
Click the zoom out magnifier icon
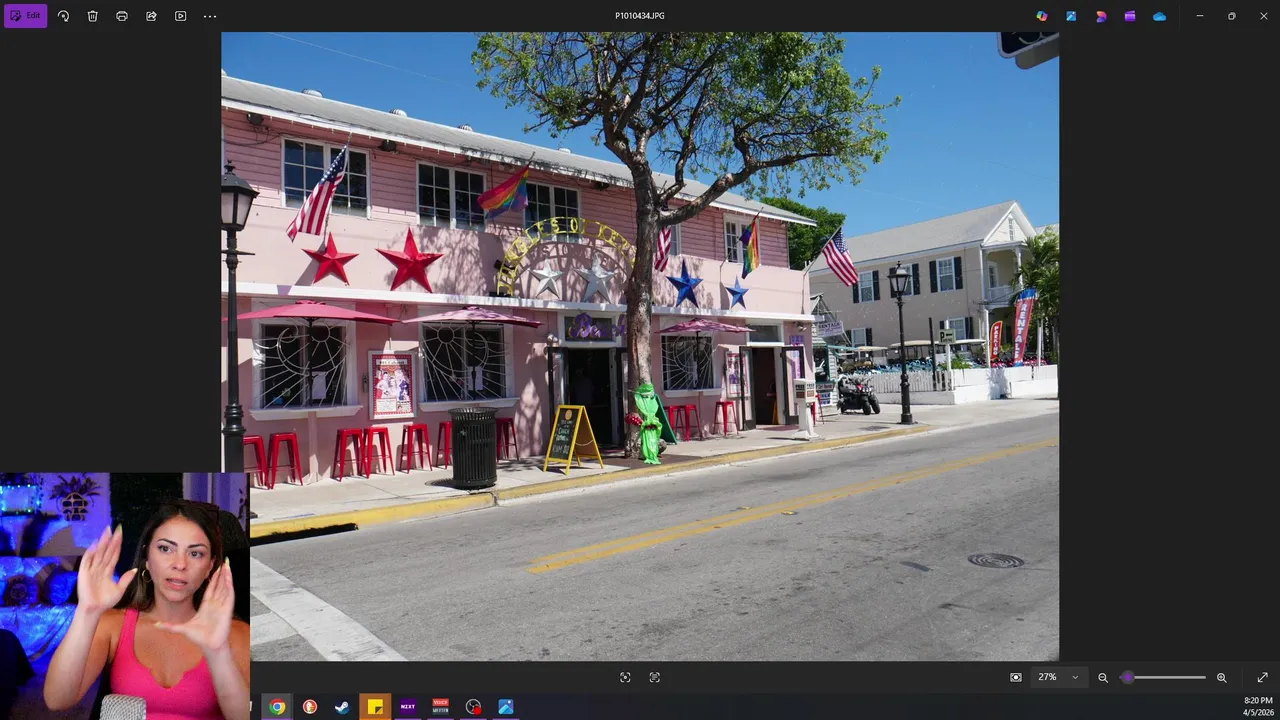point(1103,677)
